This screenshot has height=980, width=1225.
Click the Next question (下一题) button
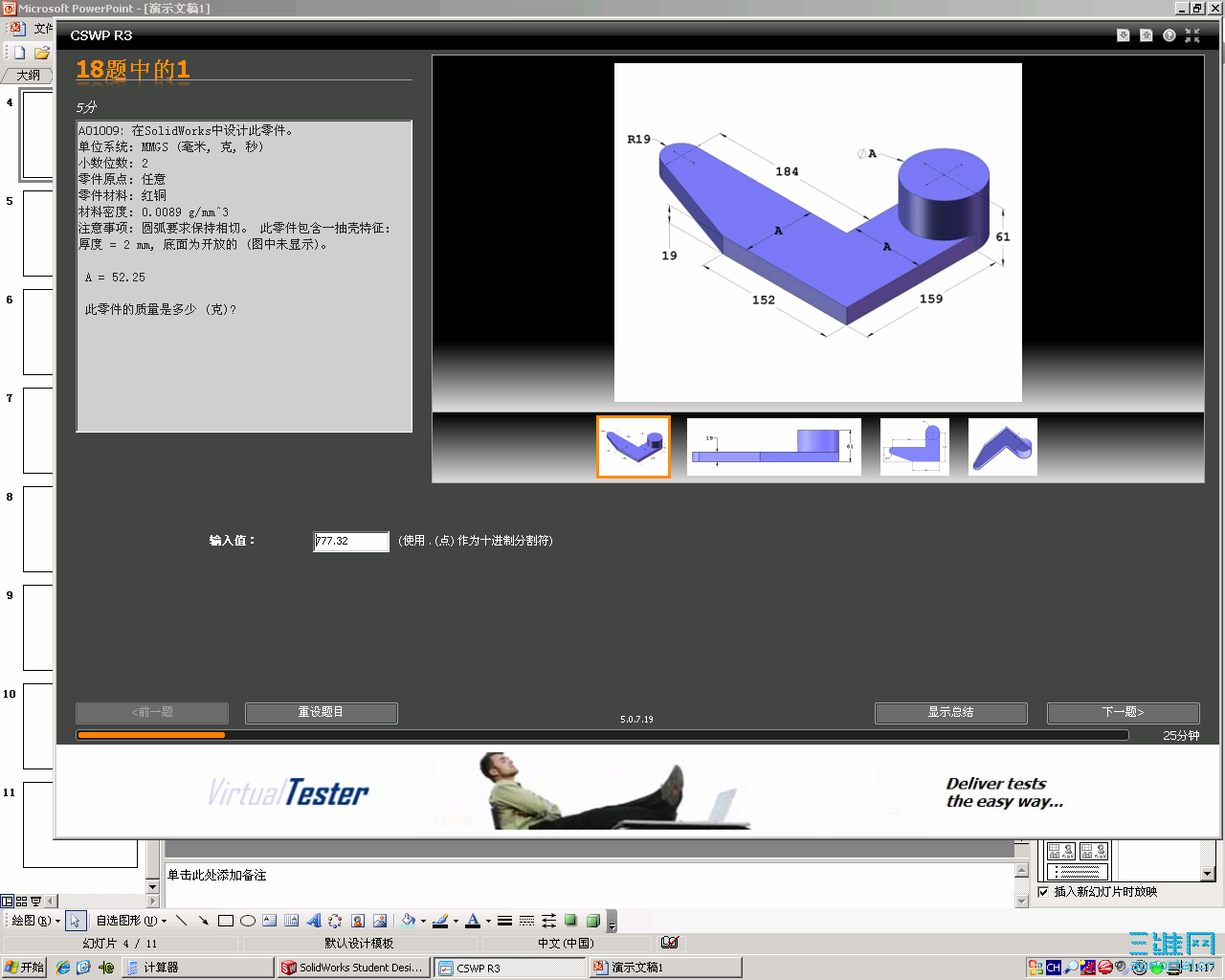[1124, 712]
